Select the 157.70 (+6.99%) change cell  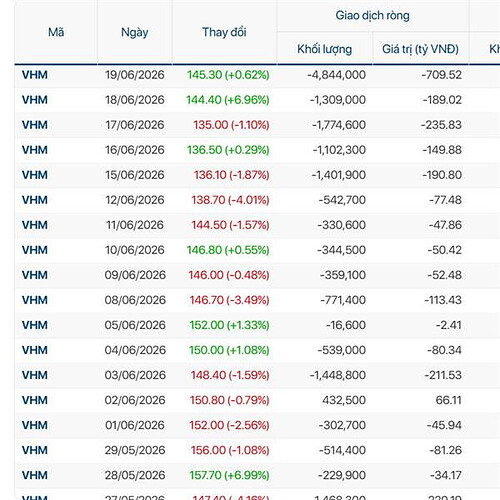click(229, 475)
